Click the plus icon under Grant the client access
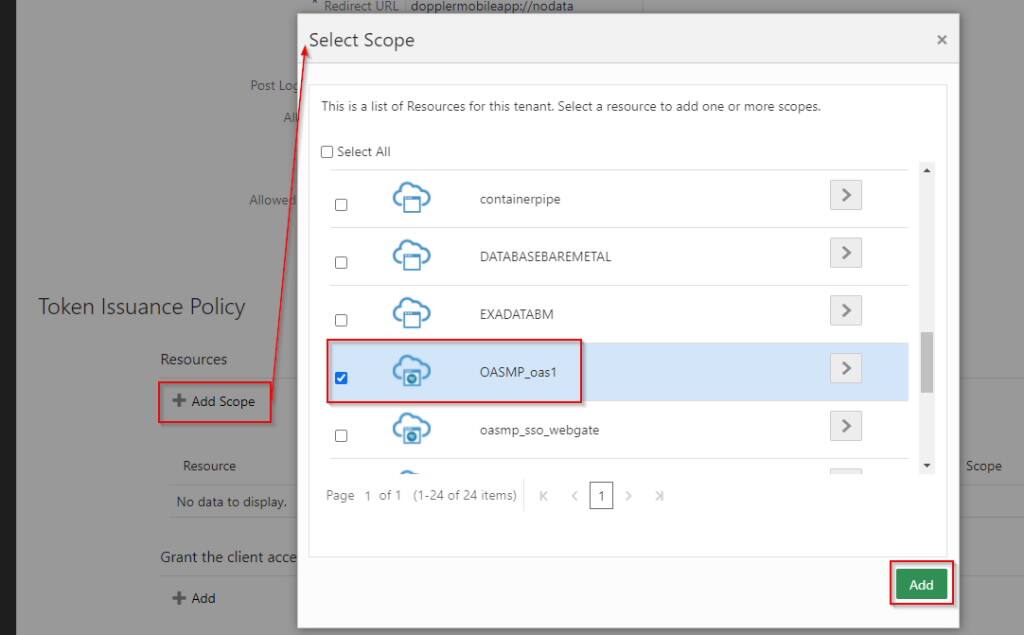1024x635 pixels. 178,598
